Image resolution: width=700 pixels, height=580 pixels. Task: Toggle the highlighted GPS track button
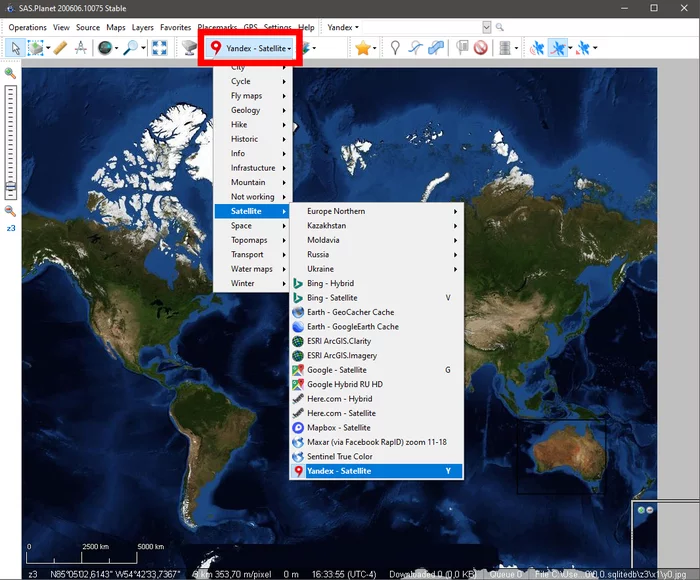(x=558, y=48)
